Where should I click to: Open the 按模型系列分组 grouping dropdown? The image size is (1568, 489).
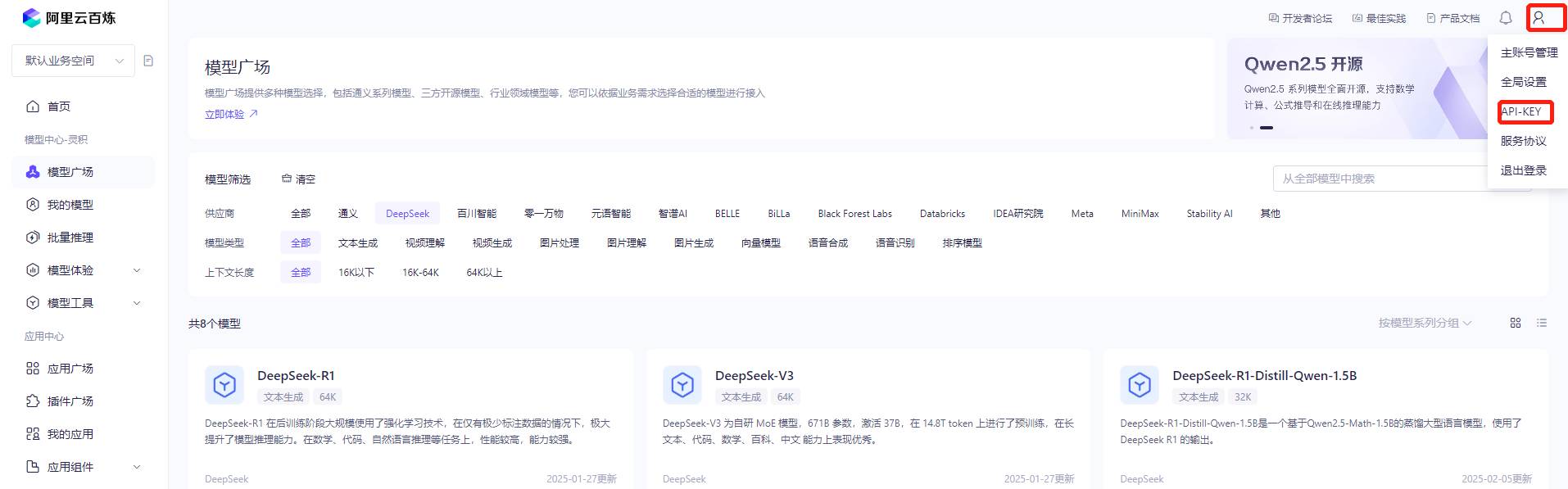1425,323
